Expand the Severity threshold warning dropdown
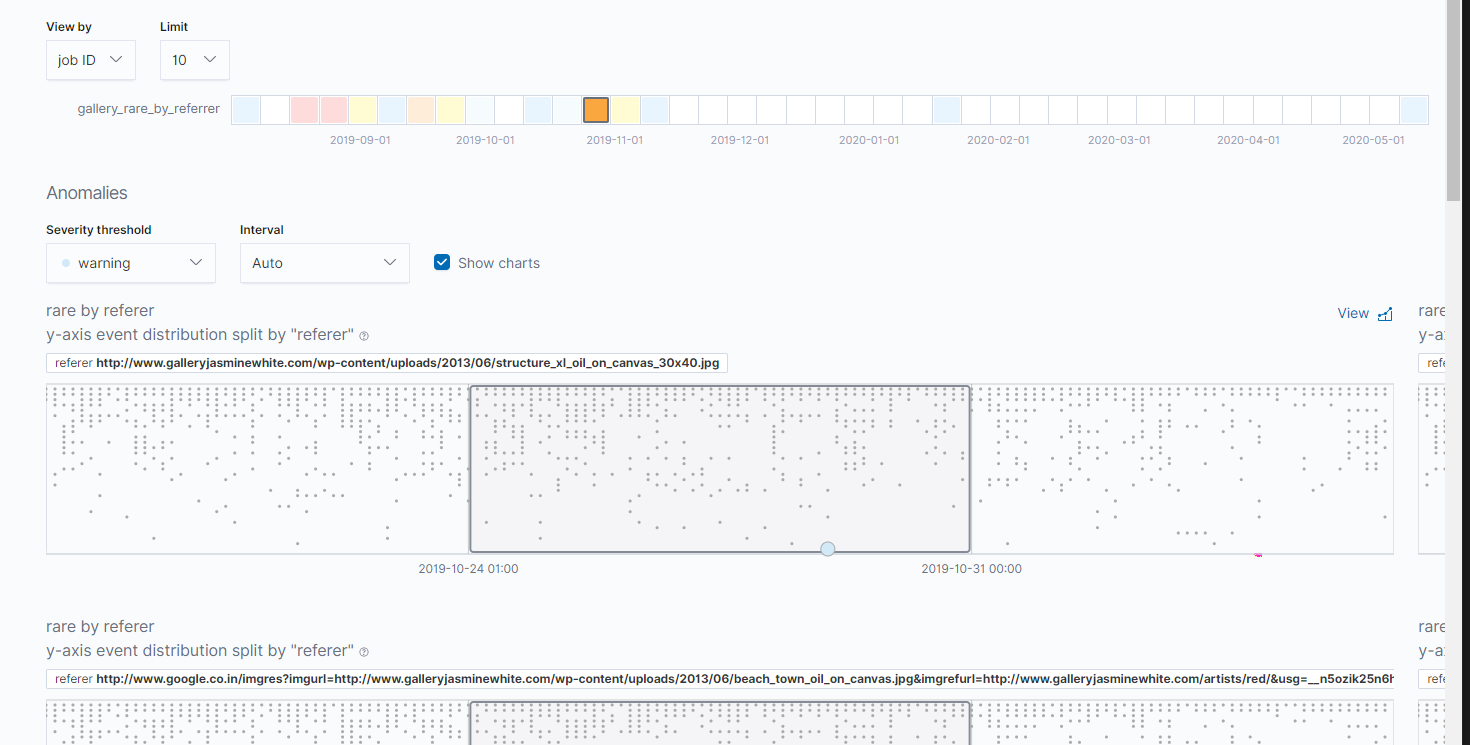1470x745 pixels. click(x=131, y=263)
